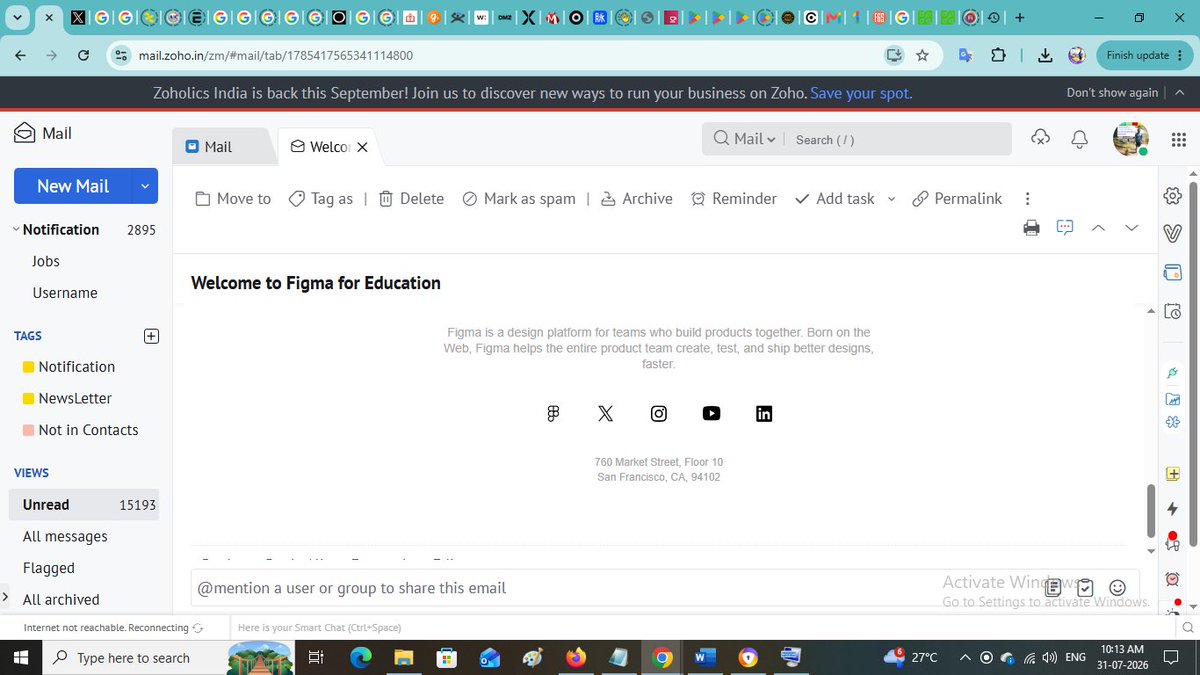Click Move to
The width and height of the screenshot is (1200, 675).
point(233,199)
